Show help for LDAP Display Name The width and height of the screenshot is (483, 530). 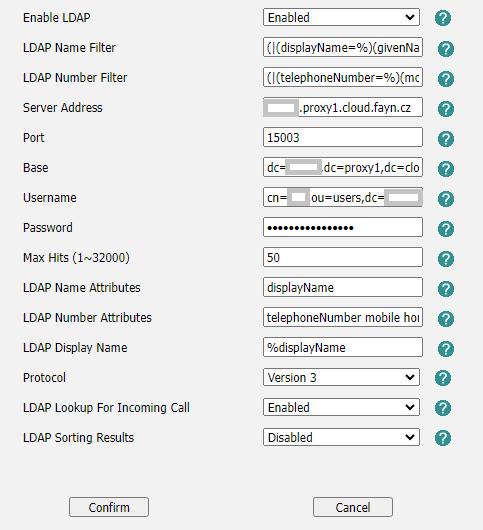pos(446,349)
